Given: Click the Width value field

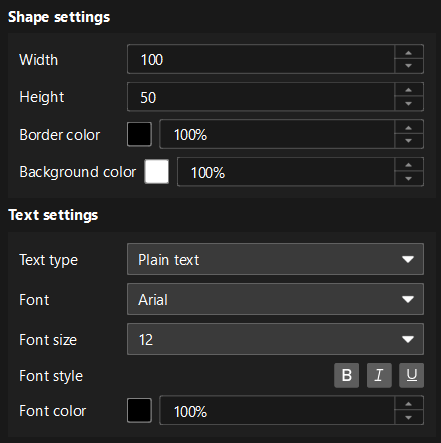Looking at the screenshot, I should point(261,59).
